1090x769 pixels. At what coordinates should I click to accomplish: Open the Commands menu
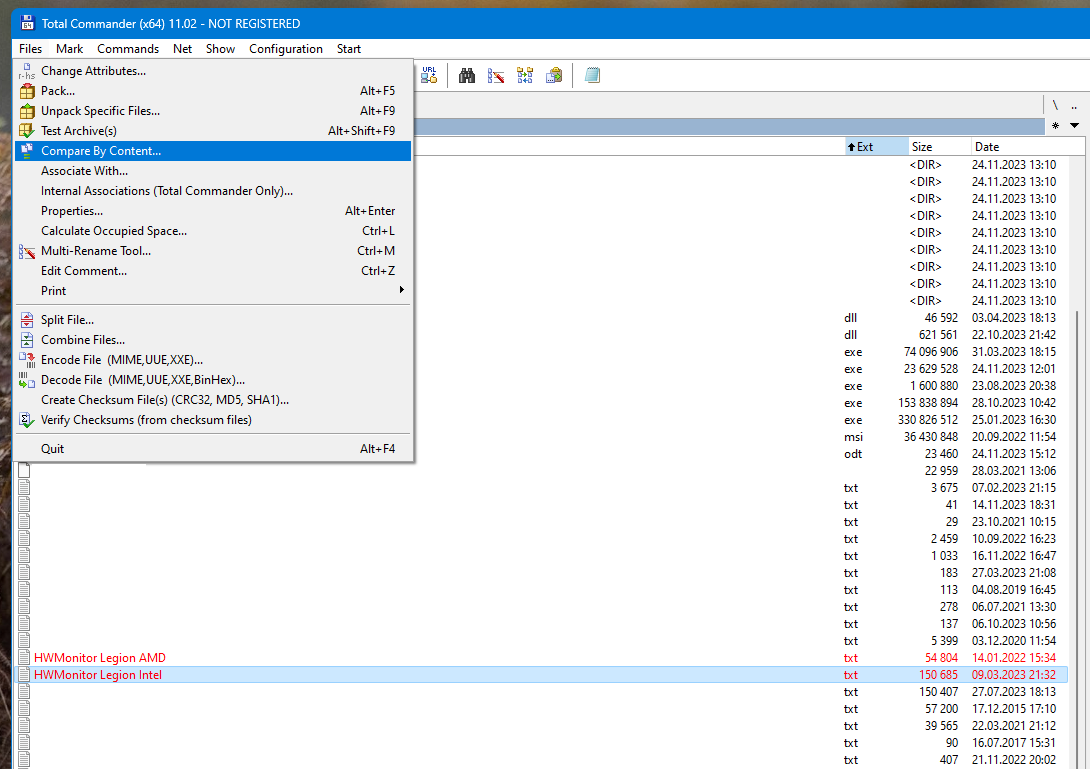pyautogui.click(x=128, y=49)
